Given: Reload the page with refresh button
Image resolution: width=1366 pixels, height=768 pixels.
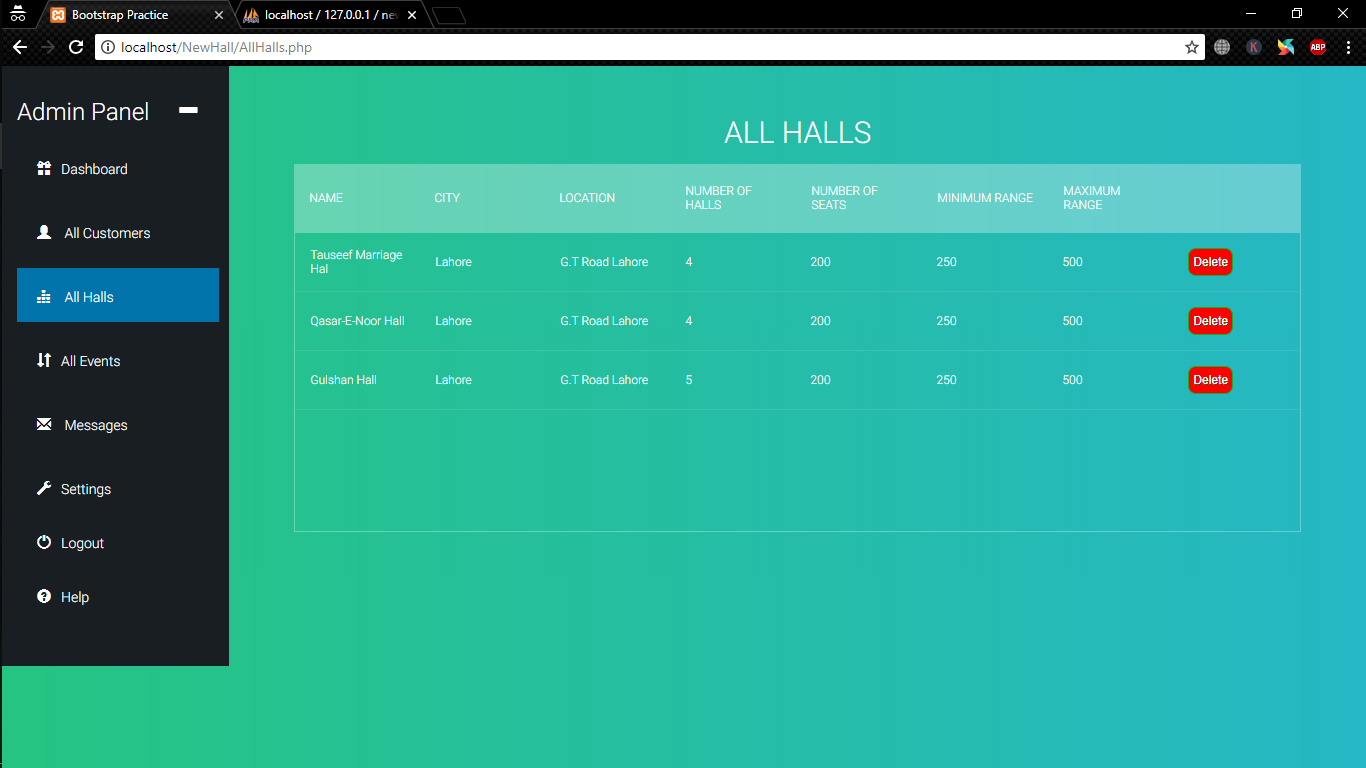Looking at the screenshot, I should (76, 47).
